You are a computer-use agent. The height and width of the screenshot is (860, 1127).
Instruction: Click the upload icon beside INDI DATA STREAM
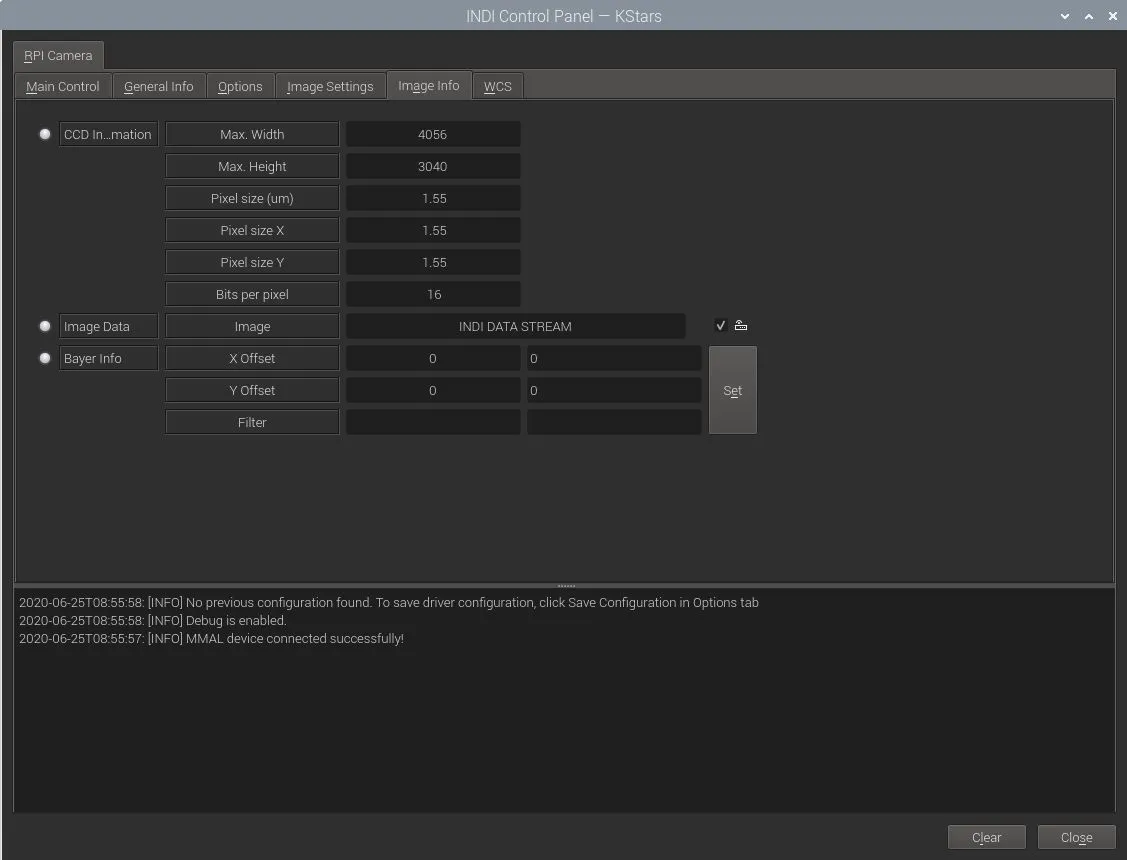coord(740,325)
